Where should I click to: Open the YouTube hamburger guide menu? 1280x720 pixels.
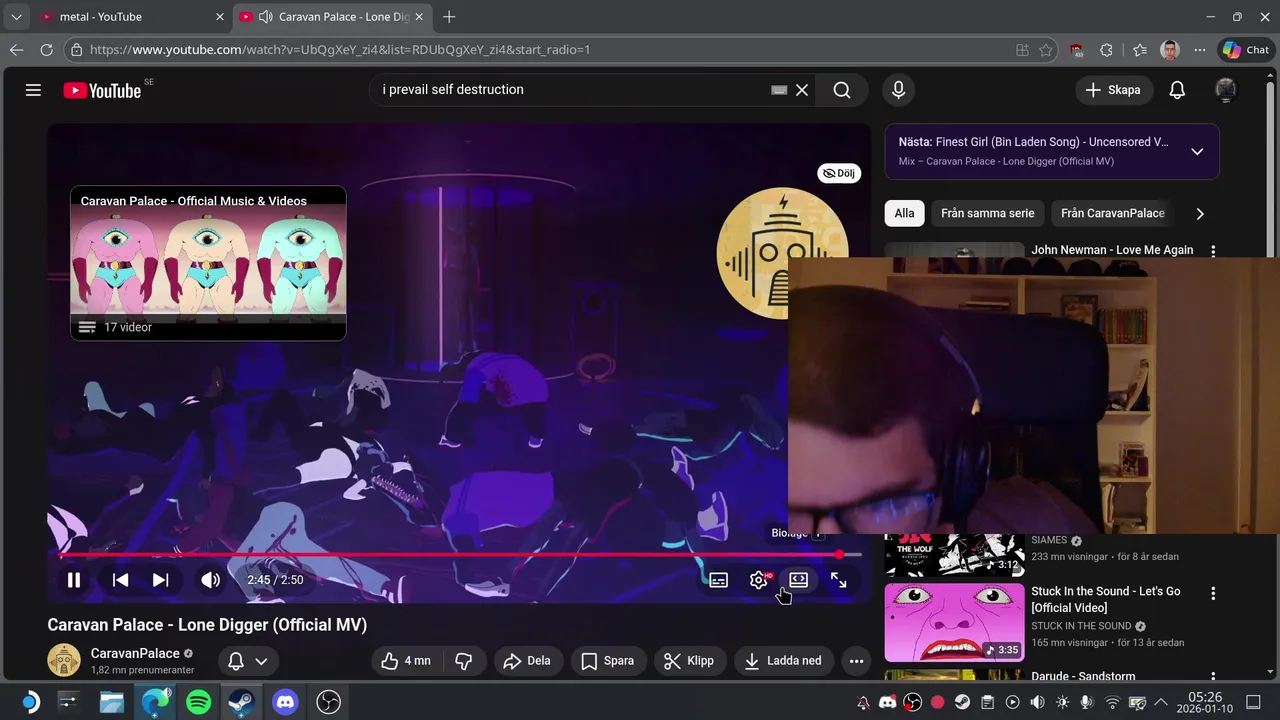[x=33, y=90]
